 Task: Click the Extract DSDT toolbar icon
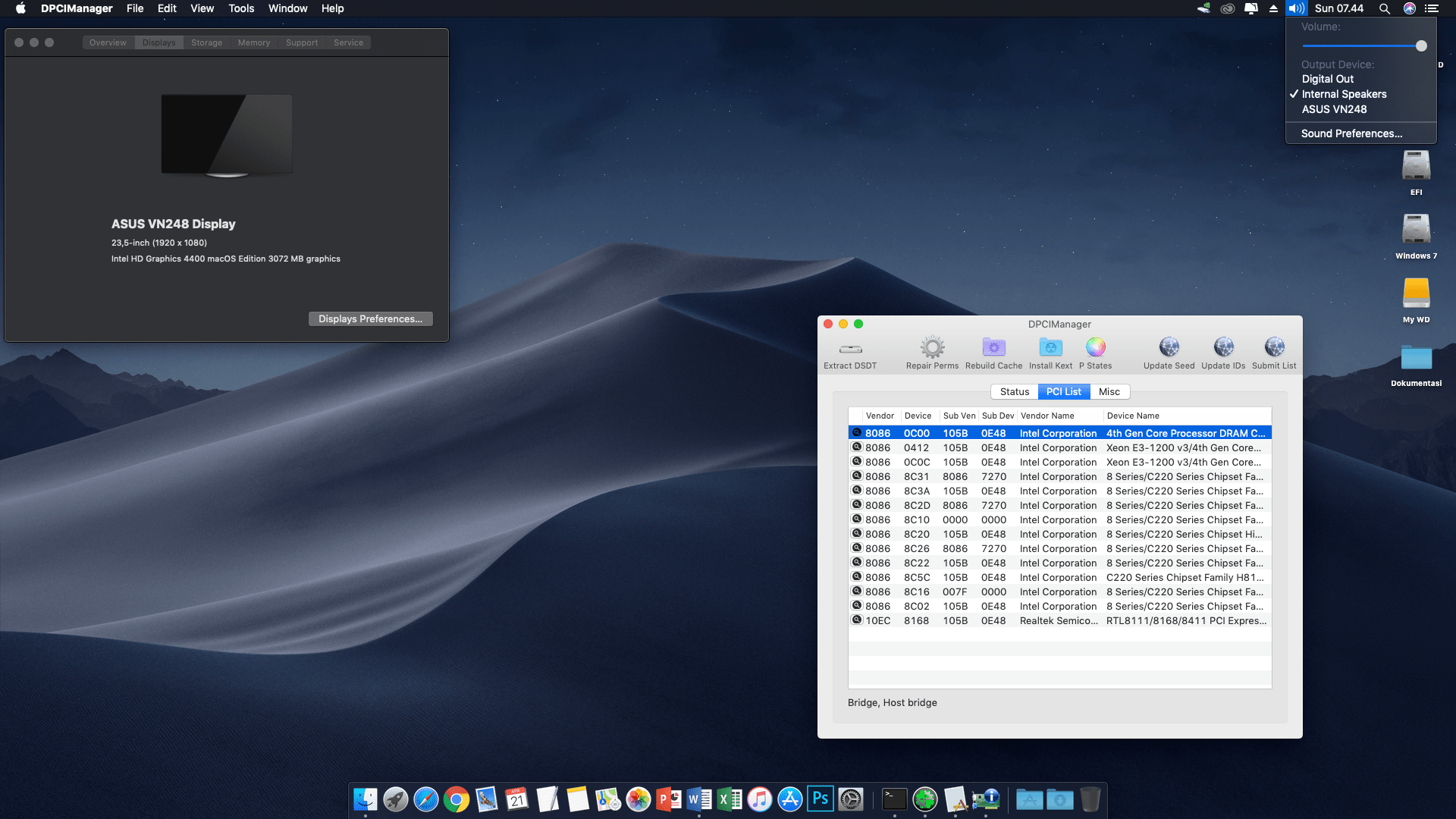(x=850, y=349)
